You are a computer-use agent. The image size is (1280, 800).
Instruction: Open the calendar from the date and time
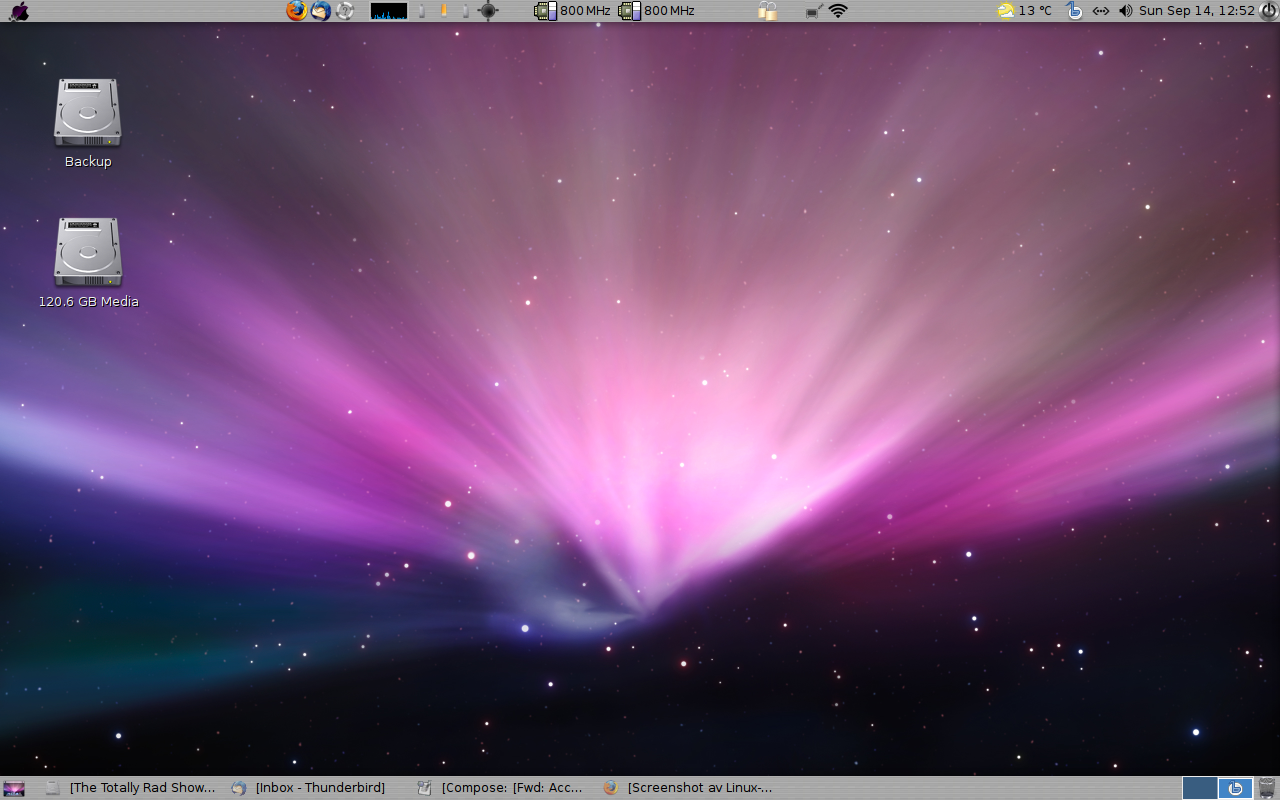click(1196, 11)
